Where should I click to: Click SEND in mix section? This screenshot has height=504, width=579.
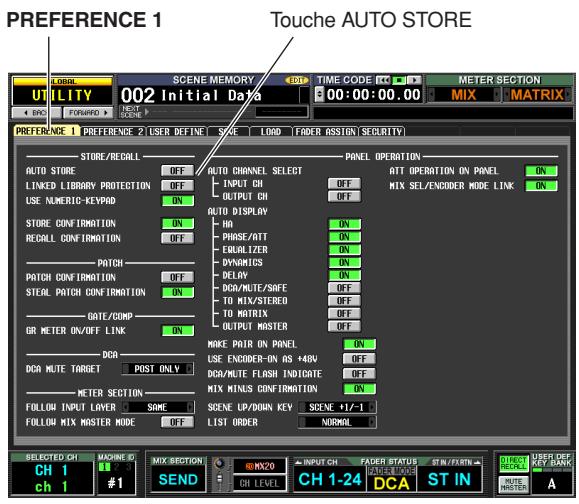[178, 479]
